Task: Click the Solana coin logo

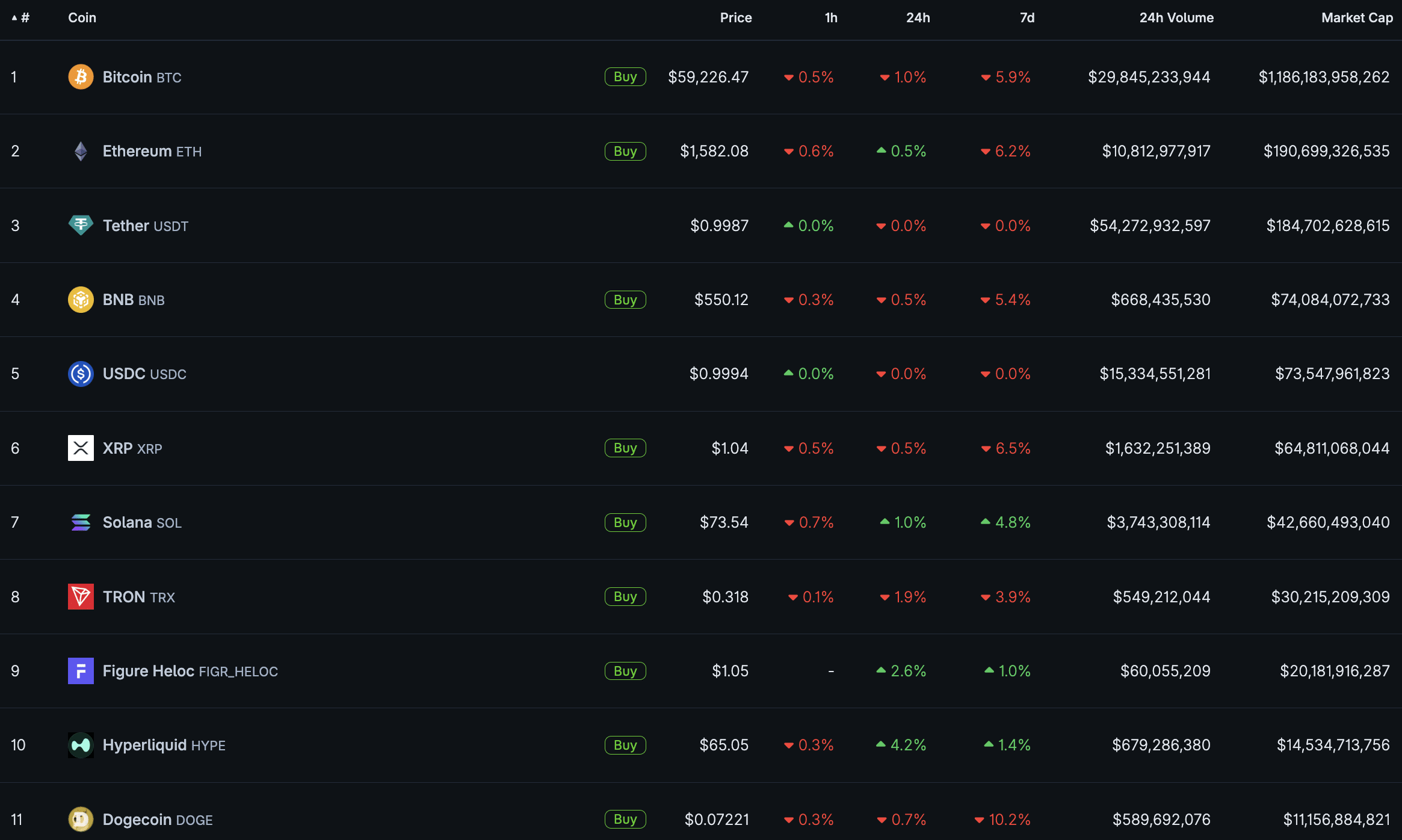Action: 81,522
